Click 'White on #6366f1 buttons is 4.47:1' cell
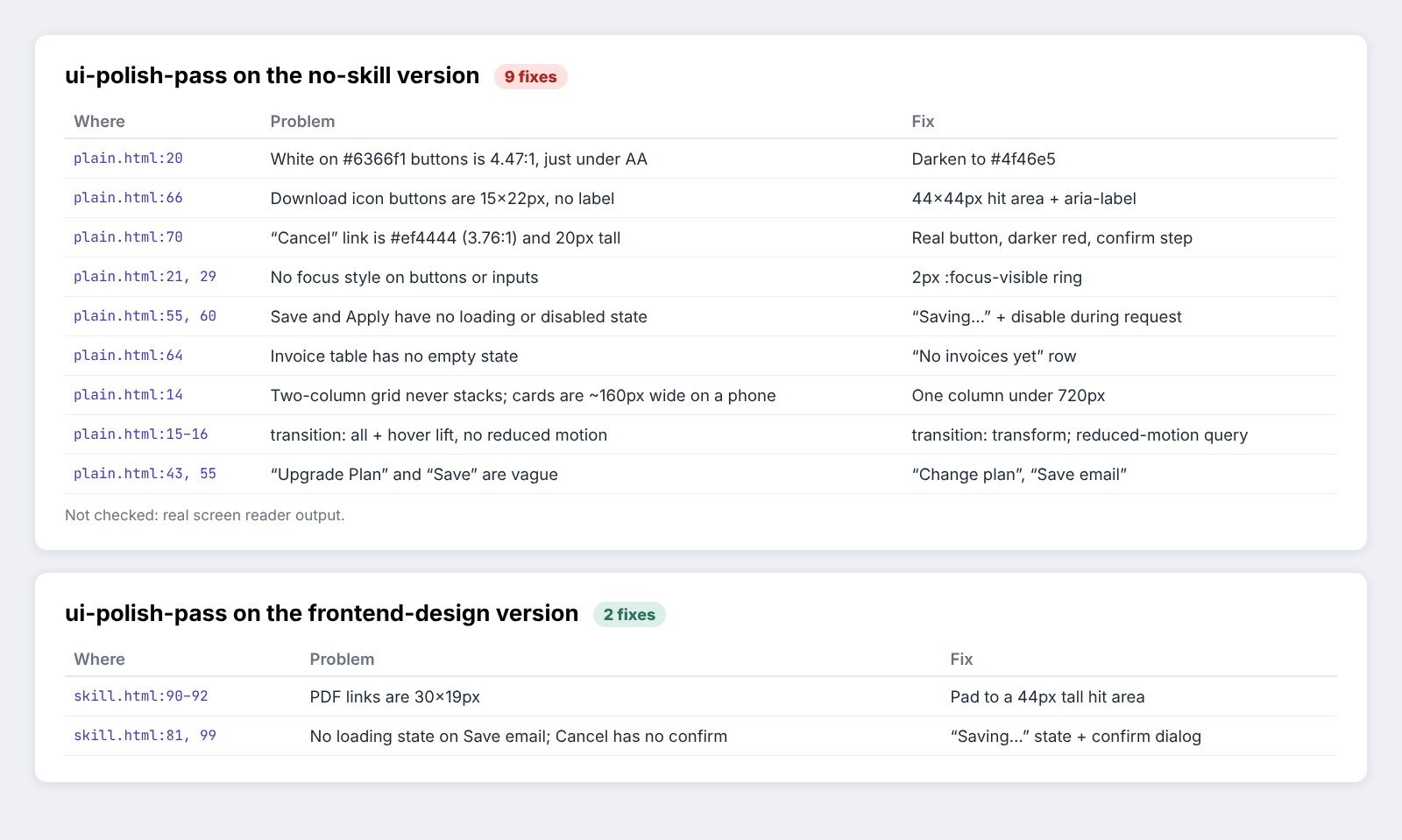Image resolution: width=1402 pixels, height=840 pixels. tap(458, 159)
